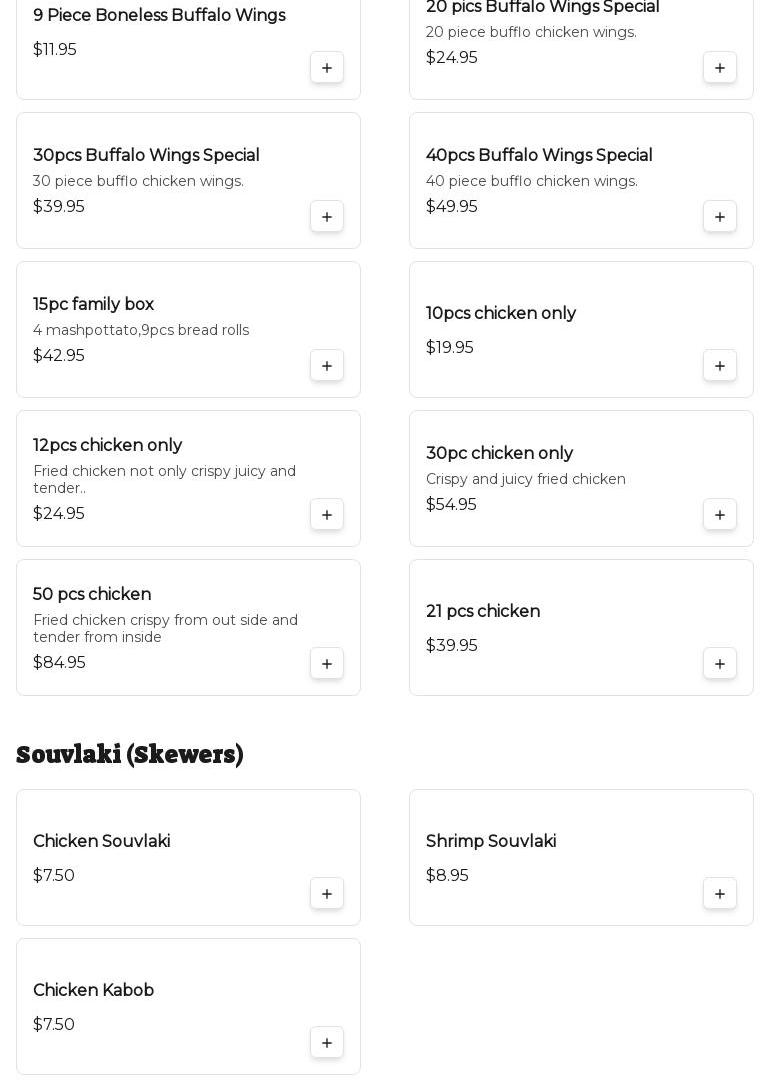Click plus button for 21 pcs chicken

(720, 664)
